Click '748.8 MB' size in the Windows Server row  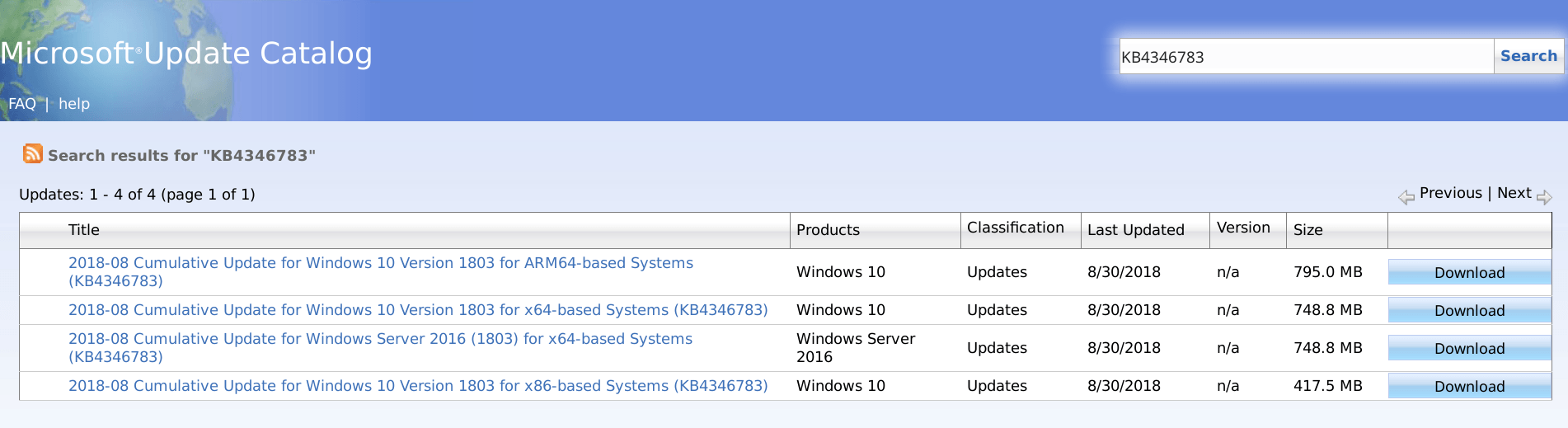pos(1327,348)
